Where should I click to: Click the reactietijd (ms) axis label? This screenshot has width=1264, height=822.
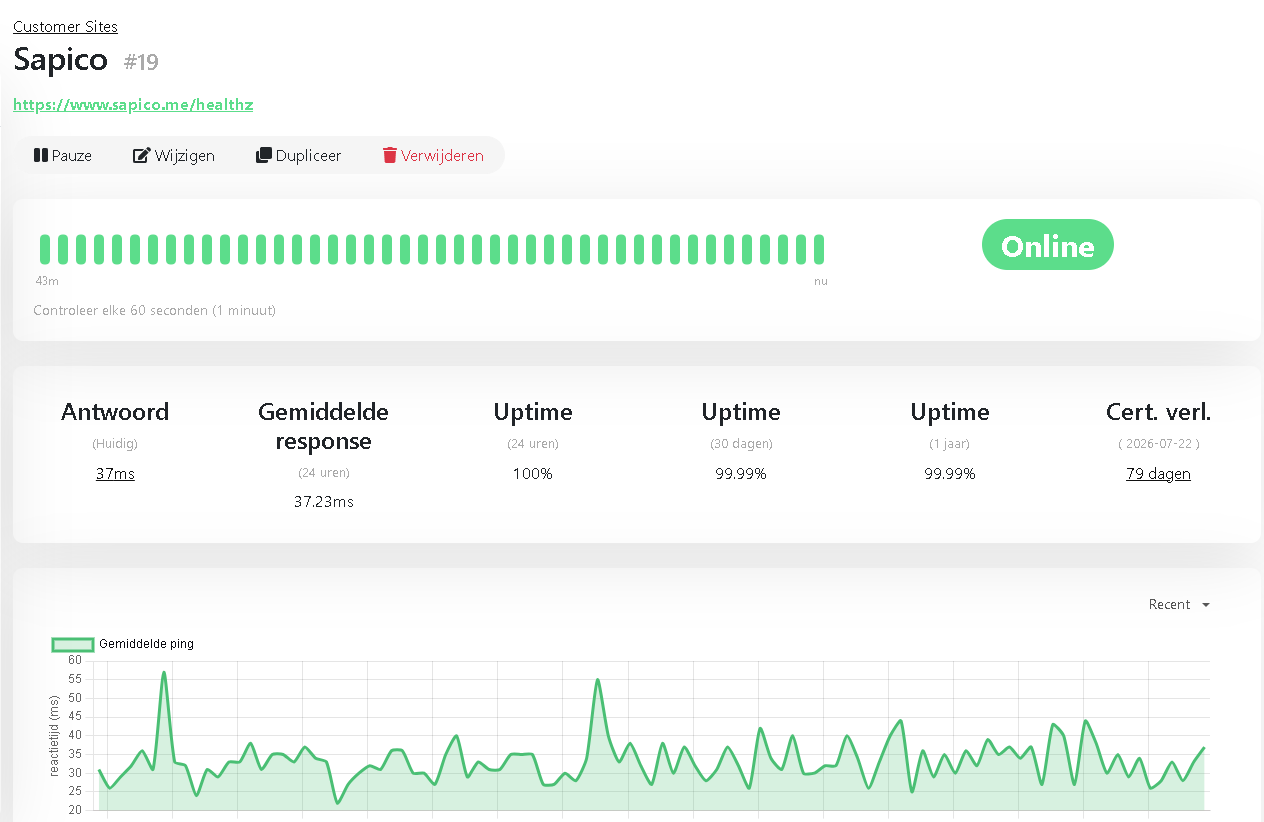[x=55, y=737]
